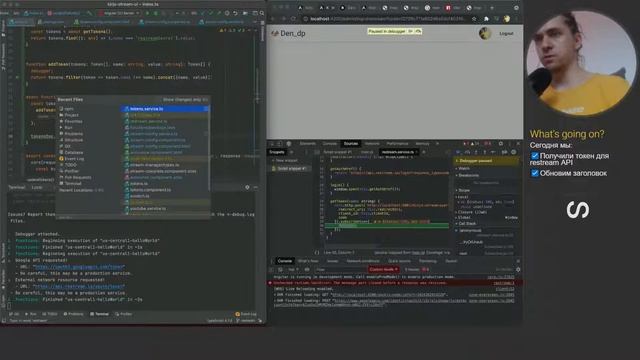Open Favorites tool window from Recent Files
This screenshot has height=360, width=640.
point(73,121)
